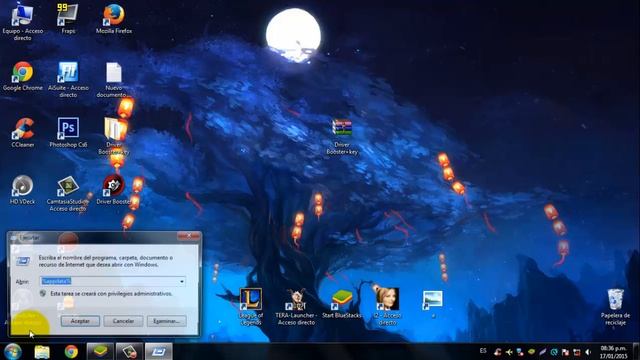Screen dimensions: 640x360
Task: Click inside the Abrir text field
Action: tap(109, 281)
